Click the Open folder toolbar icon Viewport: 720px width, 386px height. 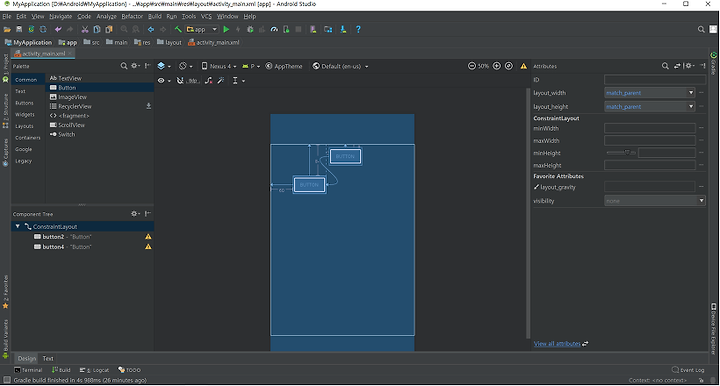tap(7, 29)
